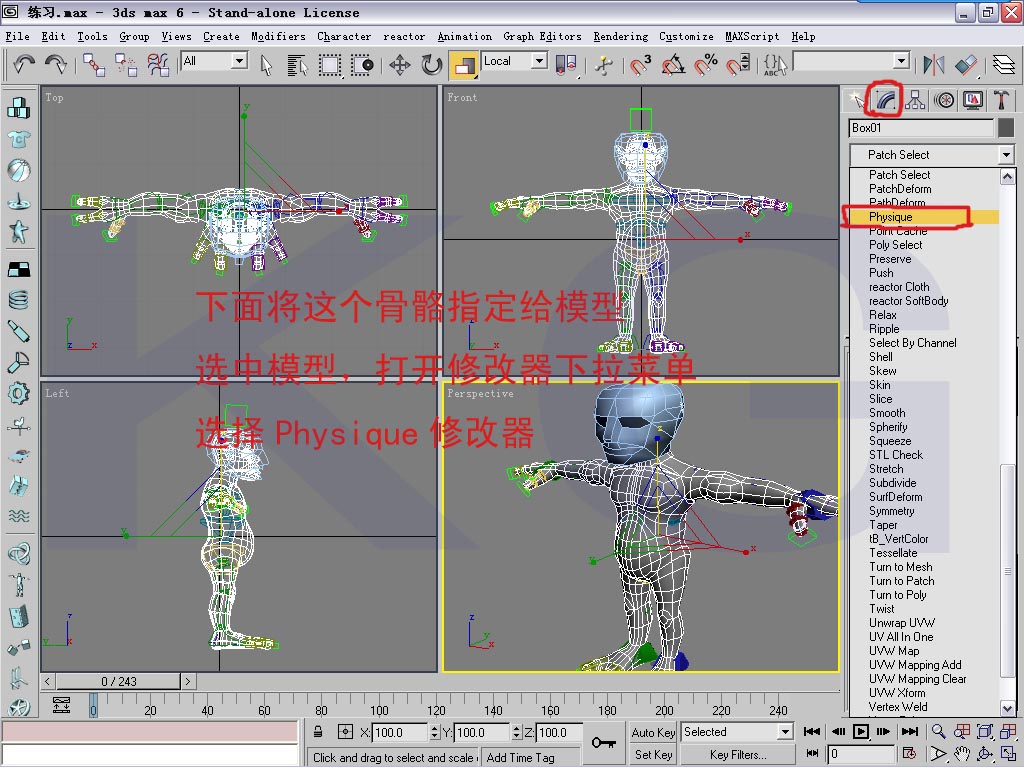Open the named selection sets dropdown
This screenshot has height=768, width=1024.
click(x=852, y=61)
